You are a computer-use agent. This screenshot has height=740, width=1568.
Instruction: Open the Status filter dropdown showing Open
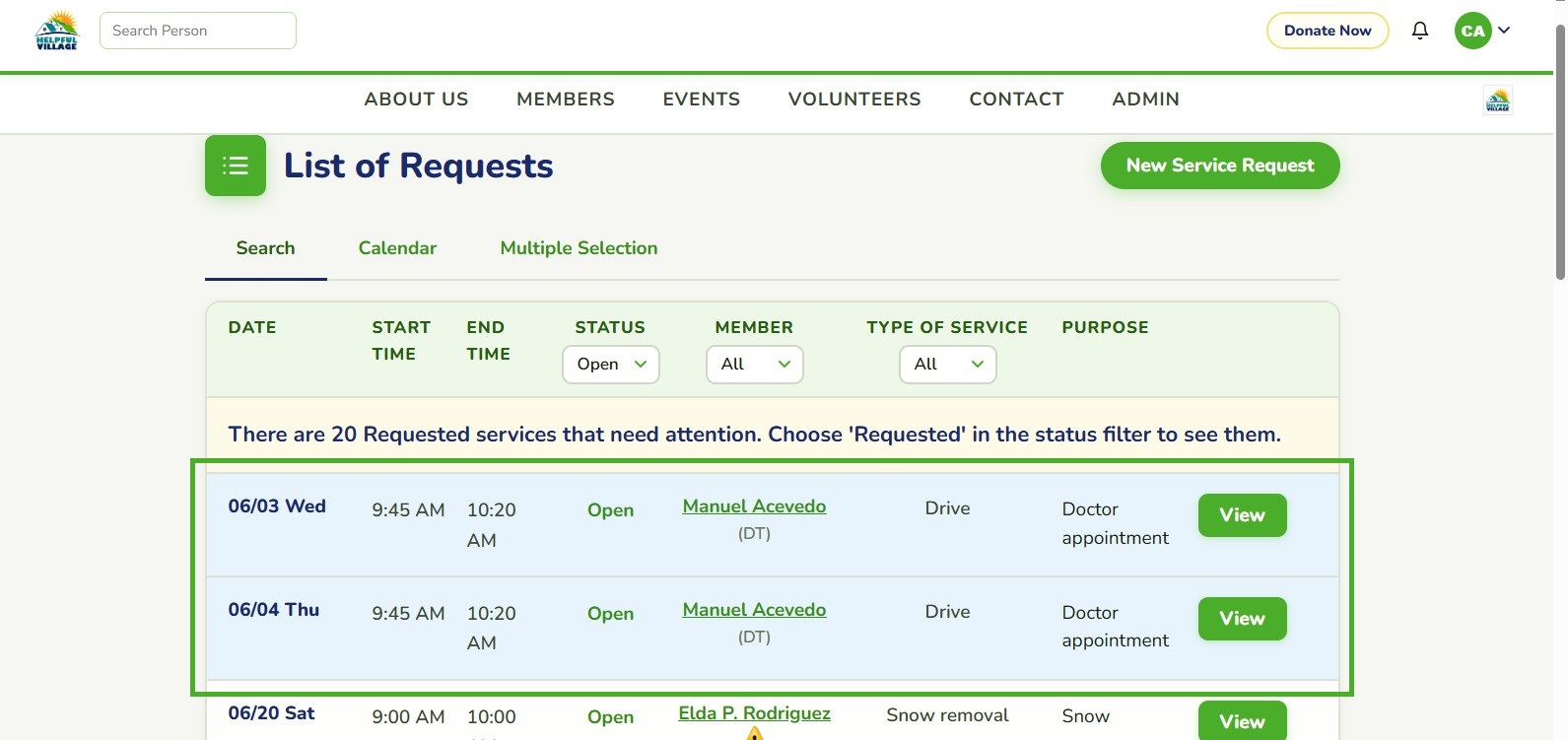(611, 365)
